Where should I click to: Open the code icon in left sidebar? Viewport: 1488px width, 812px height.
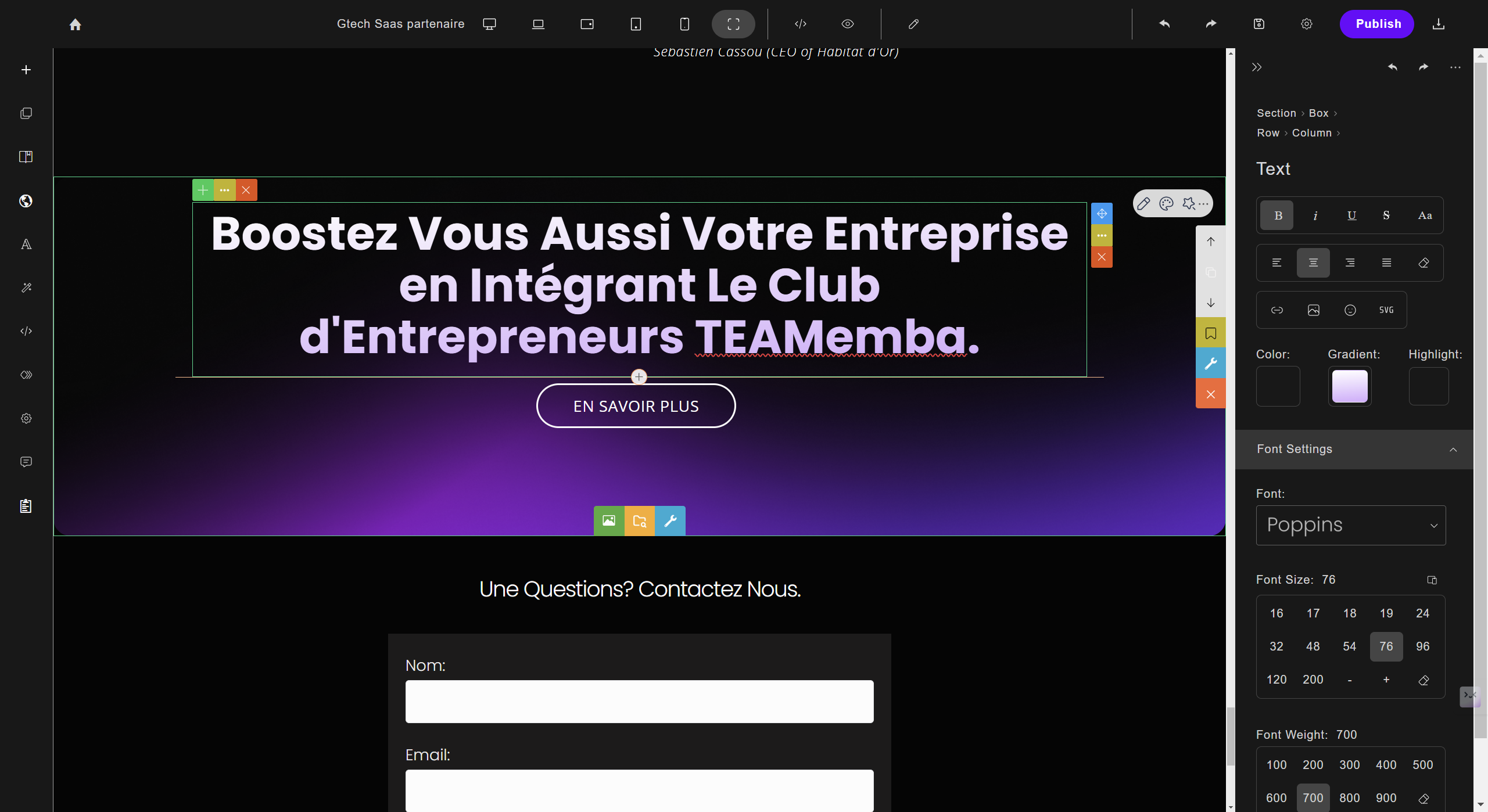pos(26,331)
